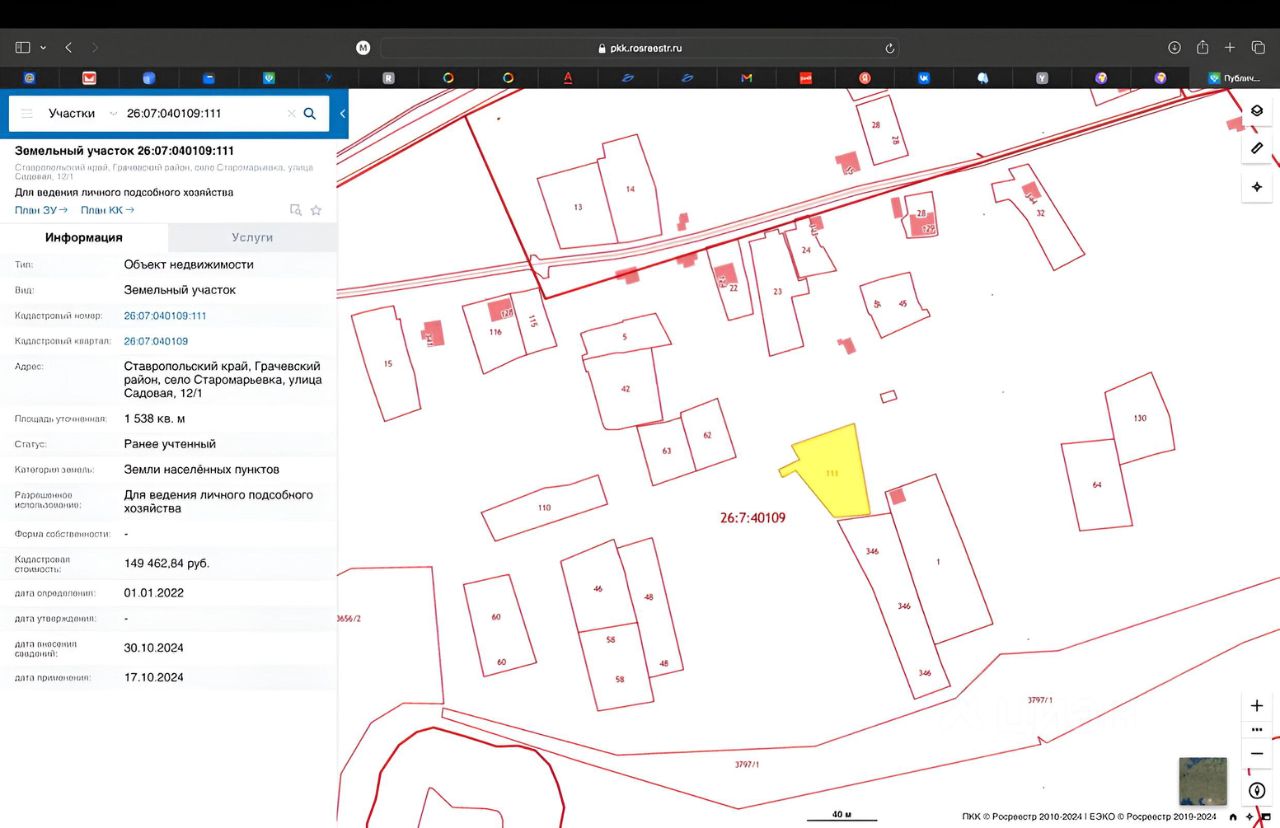Open the Gmail M pinned tab
The height and width of the screenshot is (828, 1280).
coord(746,78)
